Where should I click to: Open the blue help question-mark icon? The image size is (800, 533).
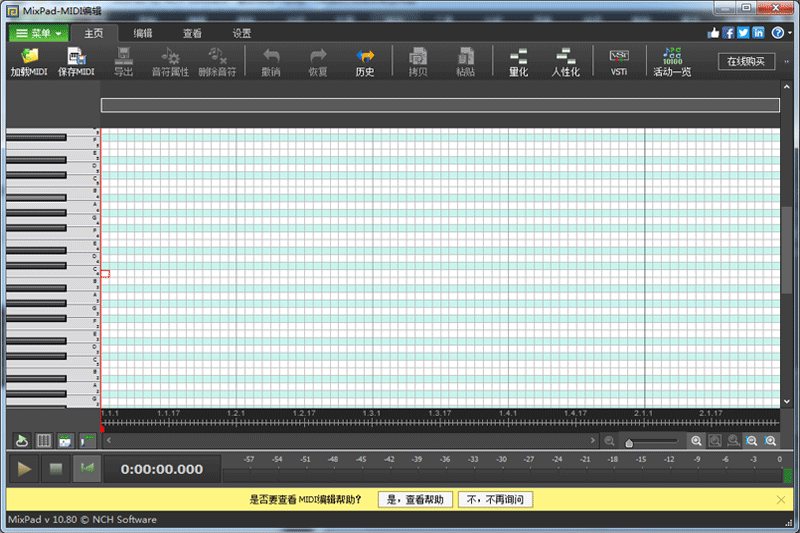click(778, 33)
